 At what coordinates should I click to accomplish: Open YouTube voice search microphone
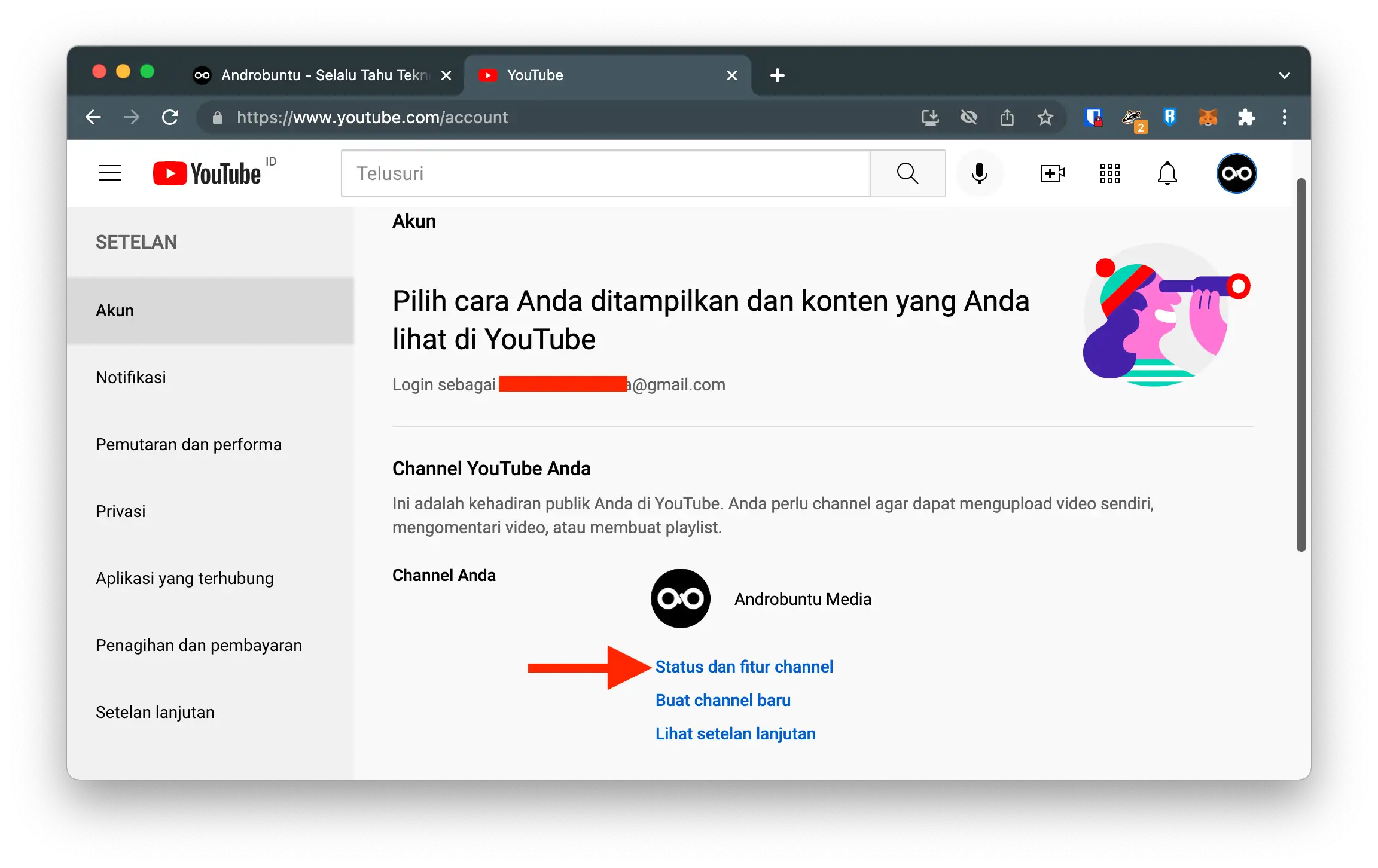coord(979,173)
